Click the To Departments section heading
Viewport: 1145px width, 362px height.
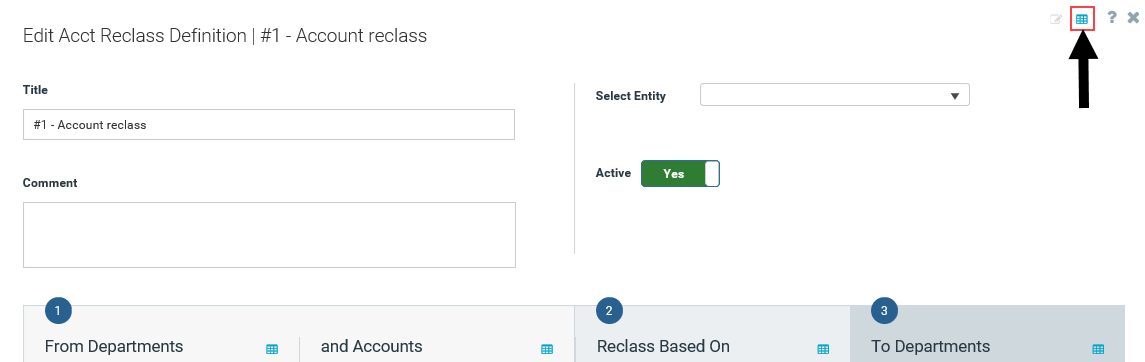point(930,346)
